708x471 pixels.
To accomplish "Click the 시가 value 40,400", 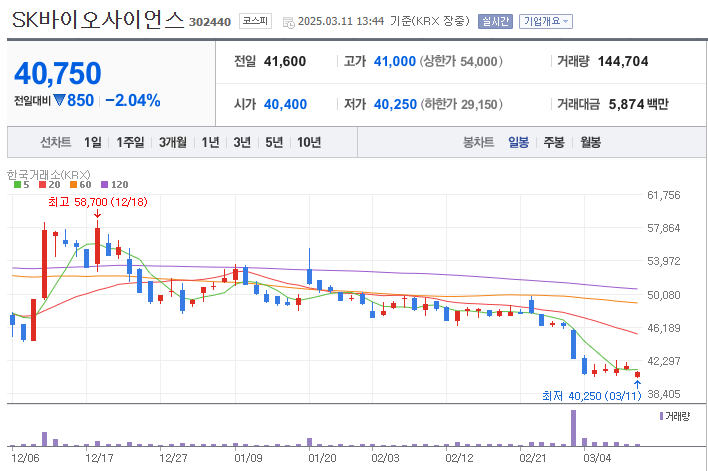I will (x=285, y=104).
